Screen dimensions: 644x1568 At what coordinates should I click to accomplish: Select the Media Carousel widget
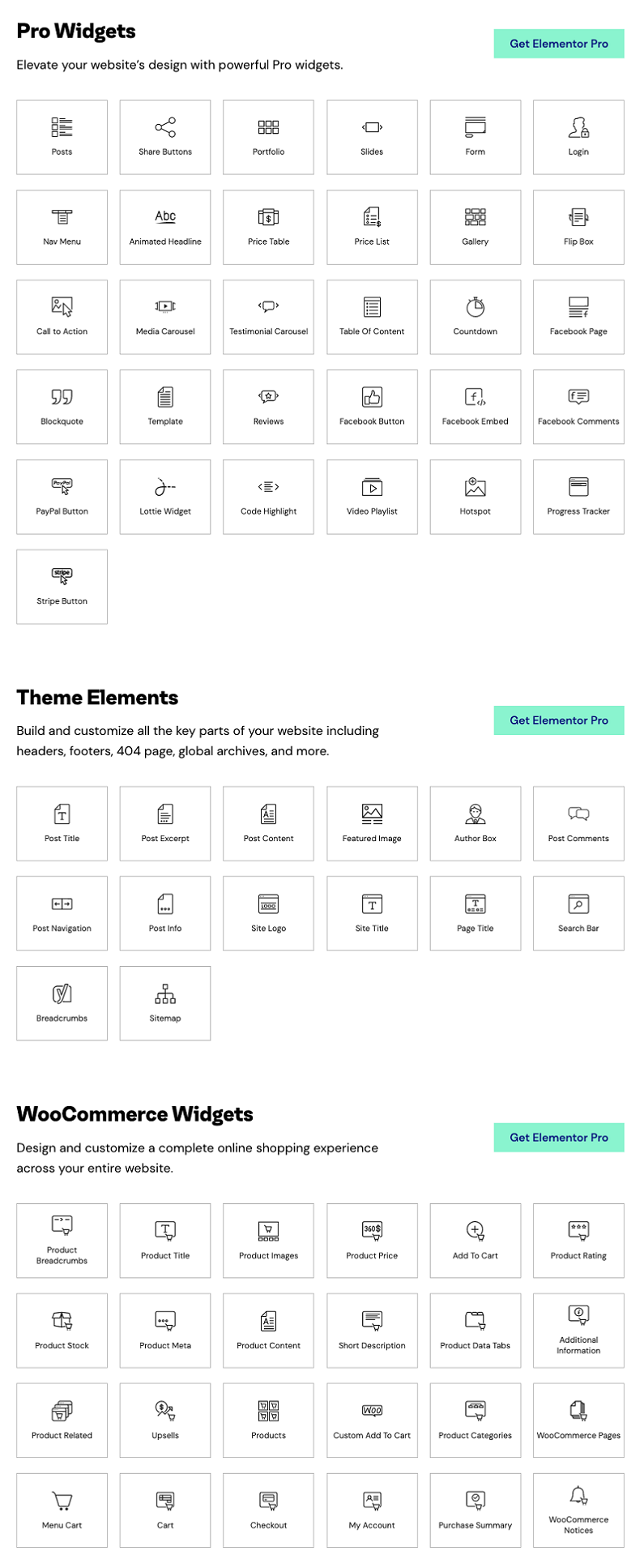(164, 317)
